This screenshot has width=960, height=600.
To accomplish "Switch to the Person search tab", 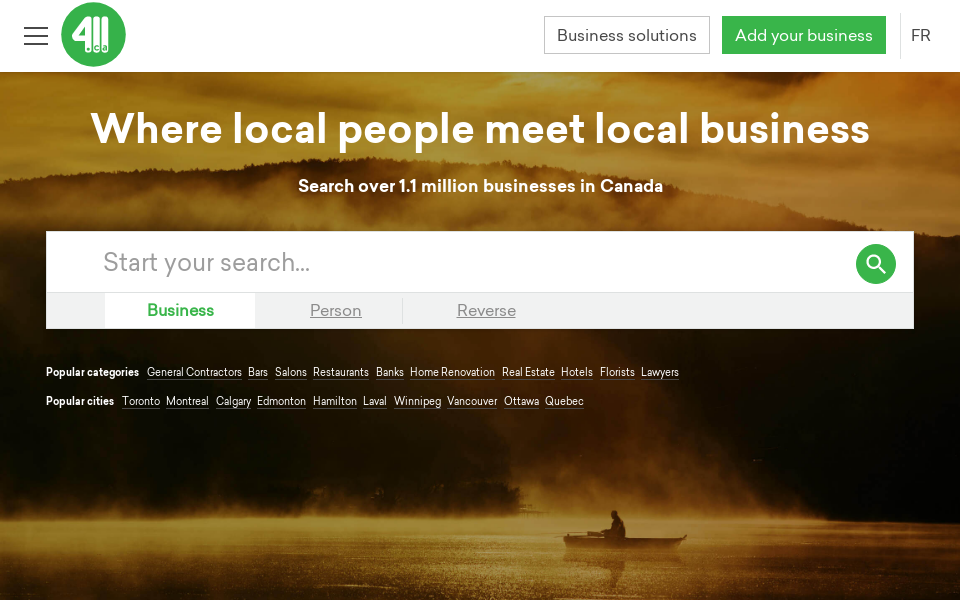I will click(x=335, y=311).
